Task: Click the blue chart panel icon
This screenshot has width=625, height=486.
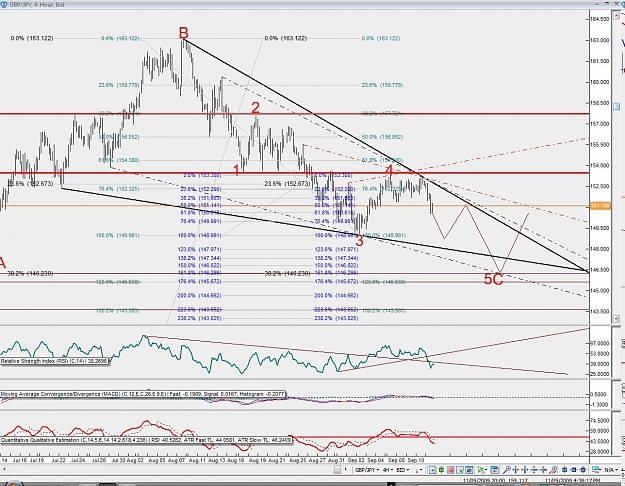Action: coord(469,470)
